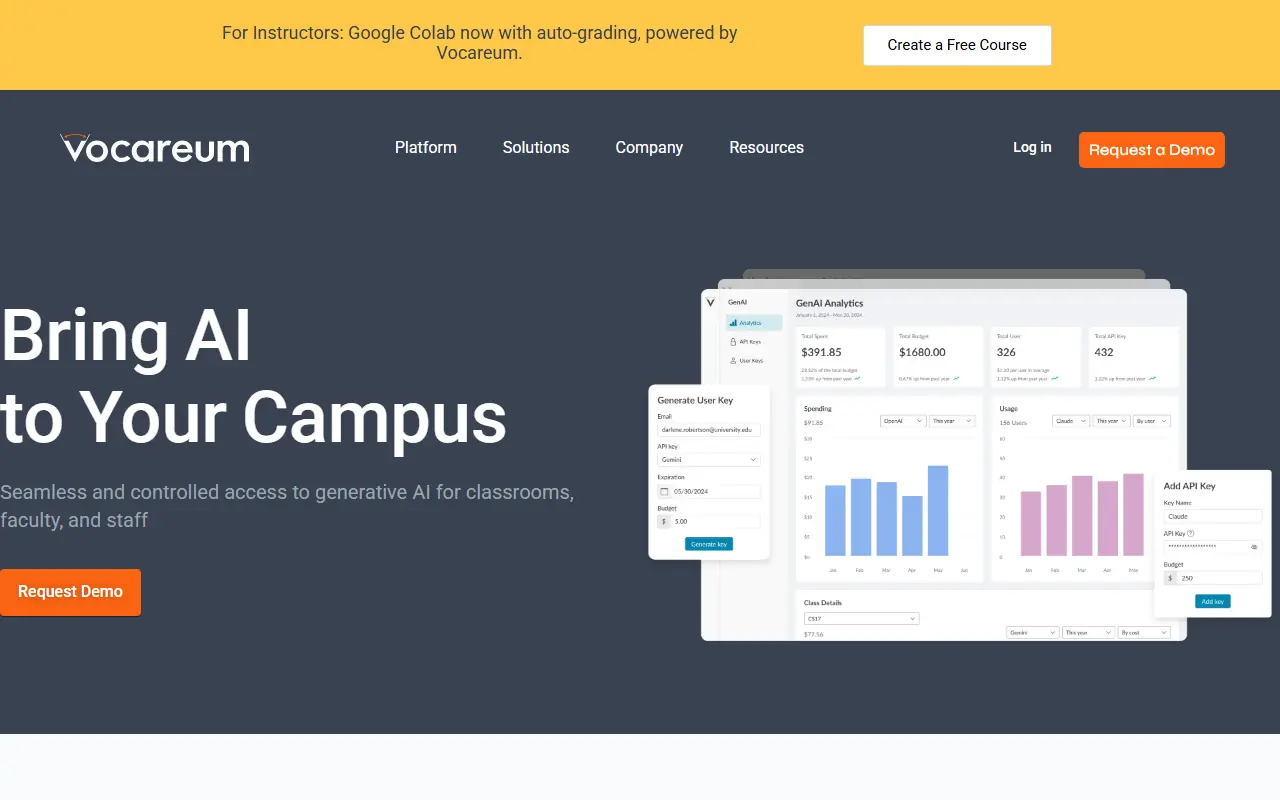Image resolution: width=1280 pixels, height=800 pixels.
Task: Click the Vocareum logo in the navigation bar
Action: click(154, 148)
